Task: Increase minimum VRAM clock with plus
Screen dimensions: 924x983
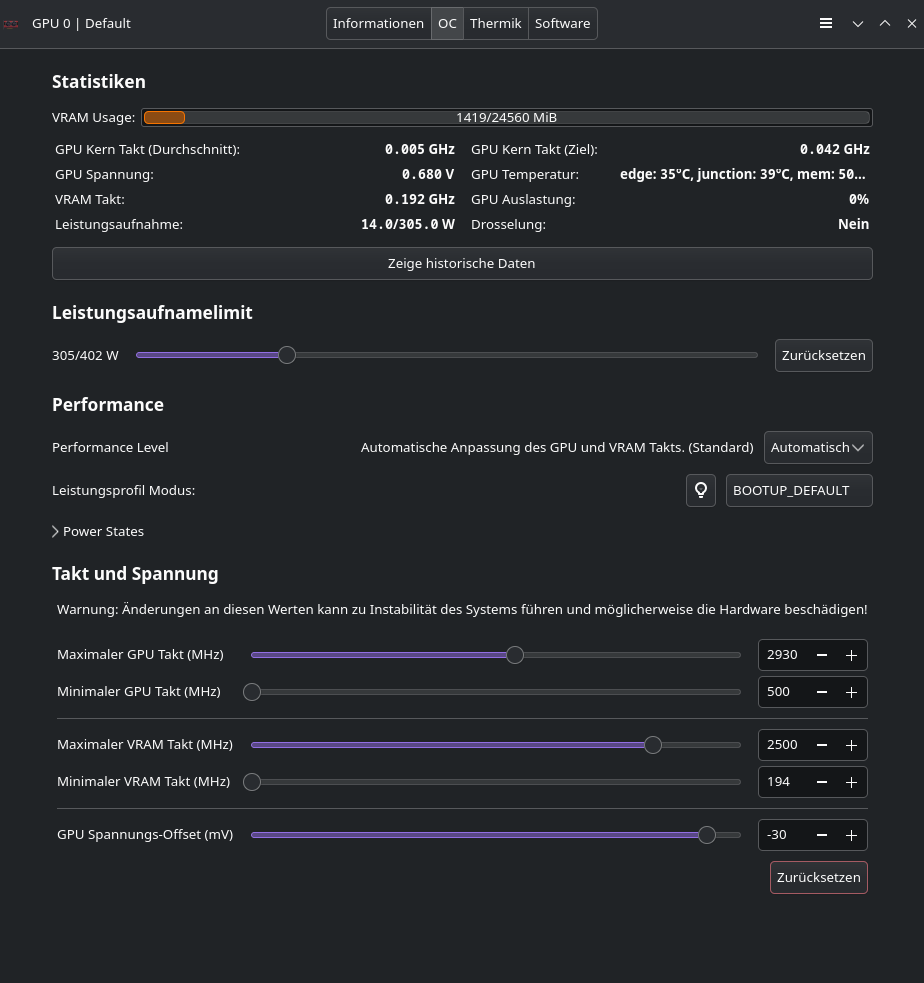Action: tap(851, 782)
